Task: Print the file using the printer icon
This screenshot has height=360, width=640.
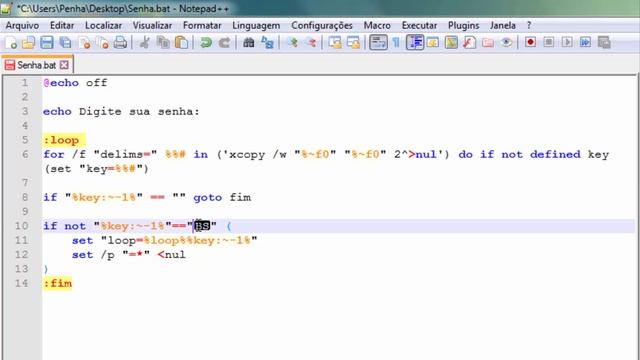Action: [x=120, y=42]
